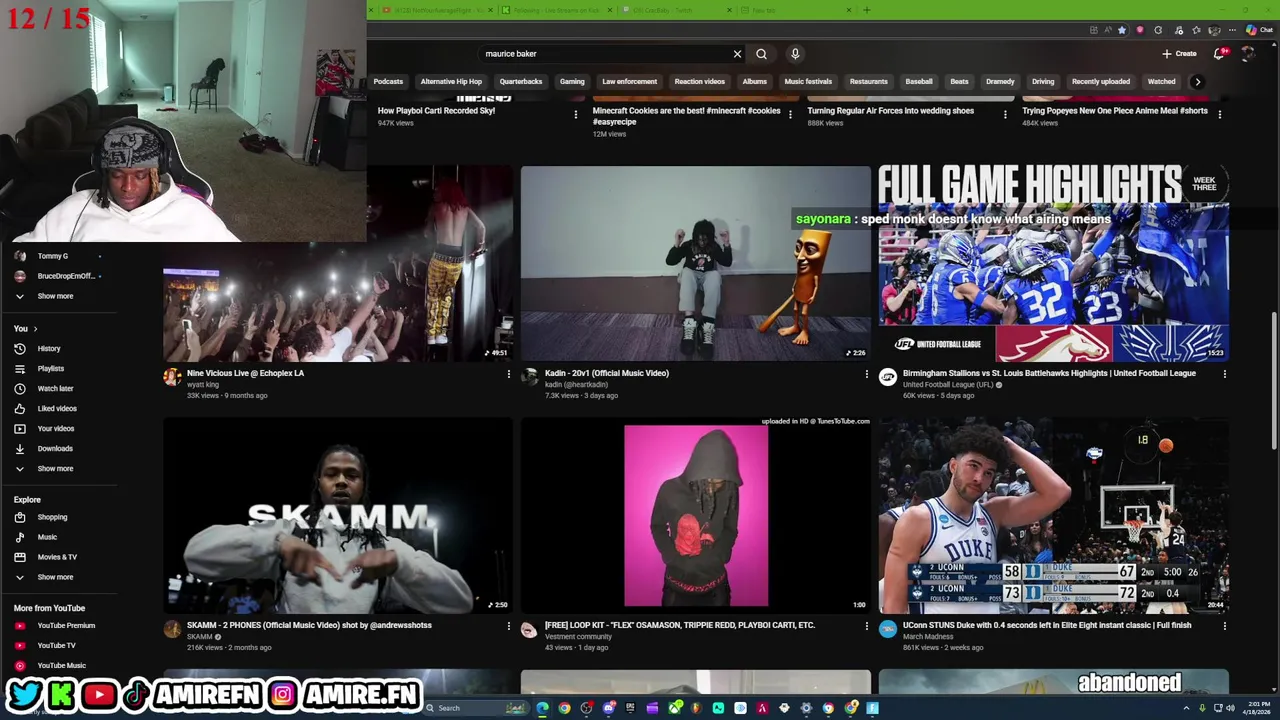Open options for FREE LOOP KIT video

pos(866,626)
